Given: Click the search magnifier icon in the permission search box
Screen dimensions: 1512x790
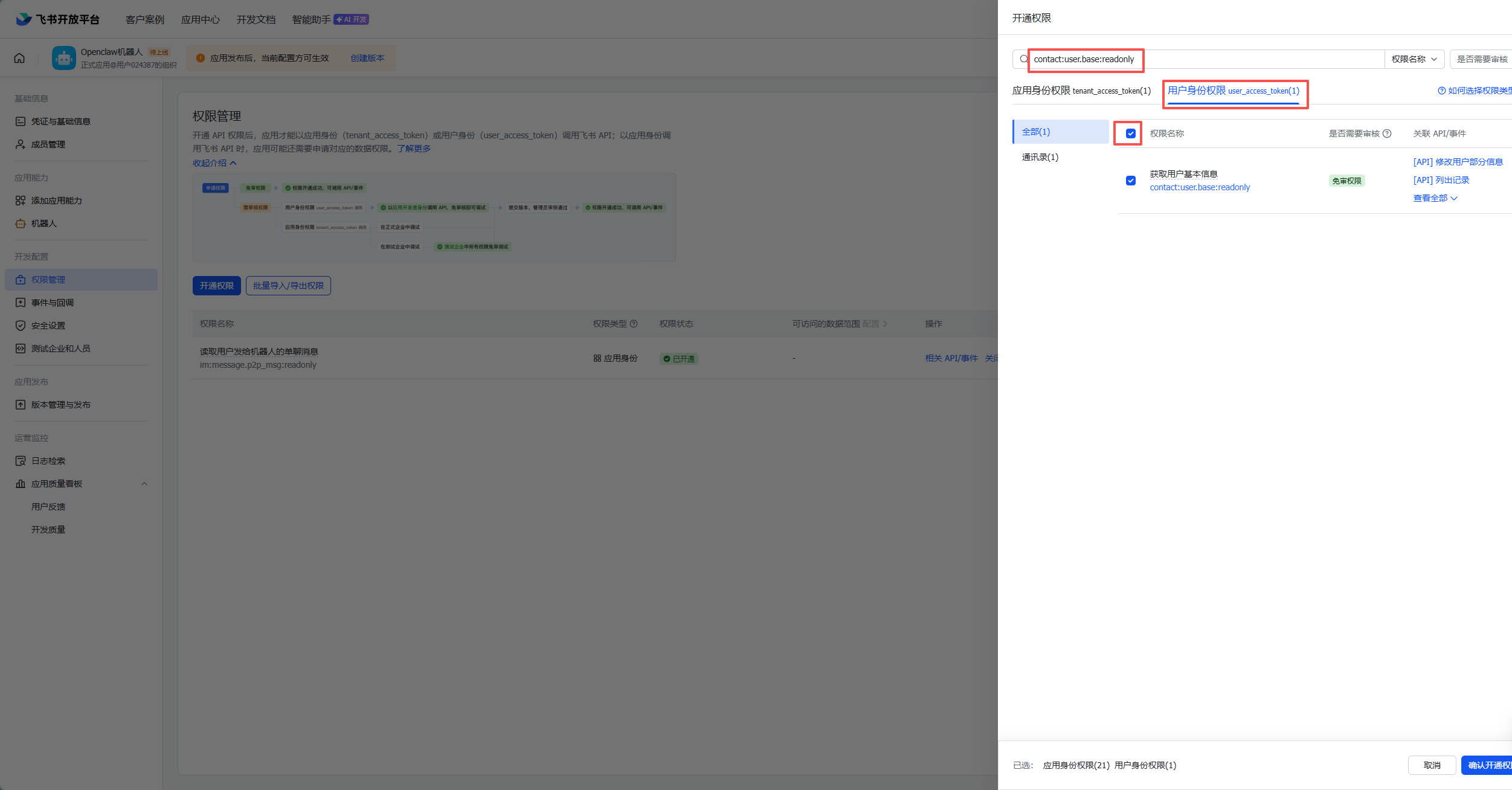Looking at the screenshot, I should click(1023, 59).
